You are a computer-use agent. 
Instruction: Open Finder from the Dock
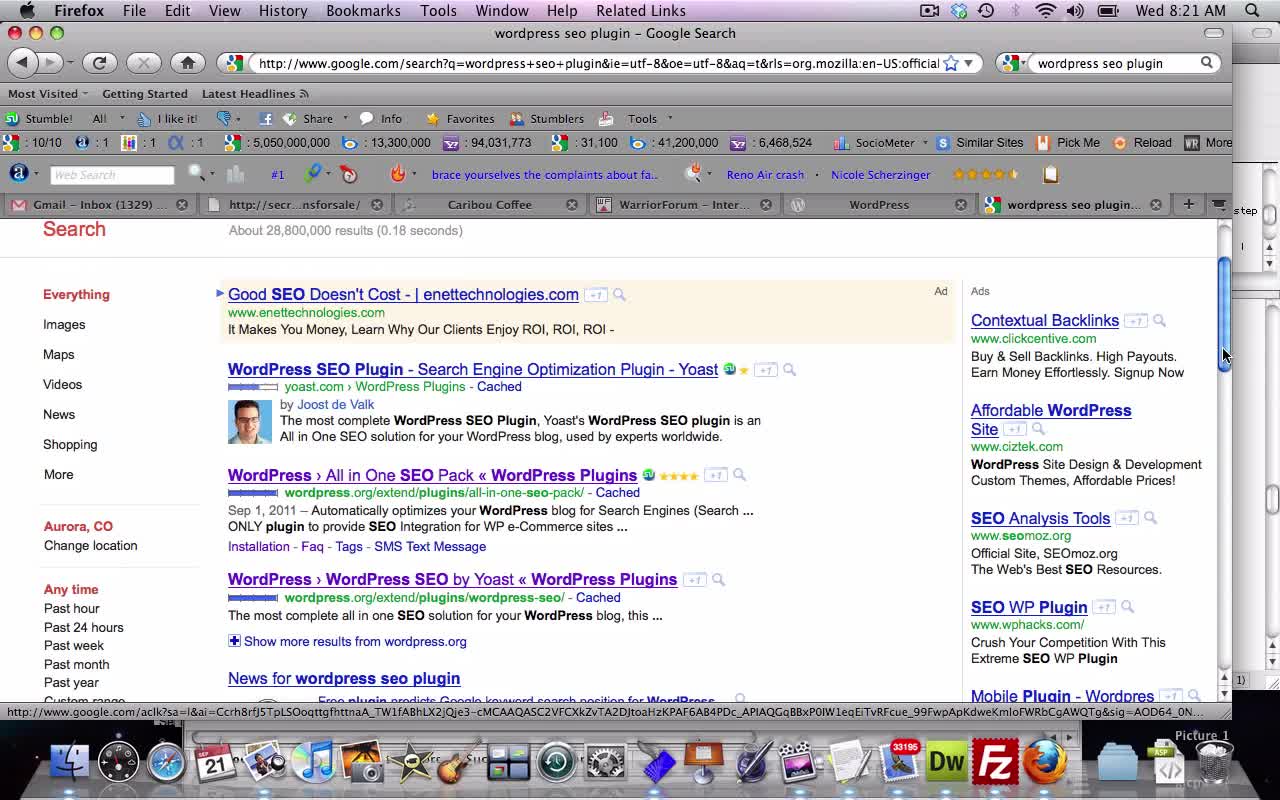point(69,763)
